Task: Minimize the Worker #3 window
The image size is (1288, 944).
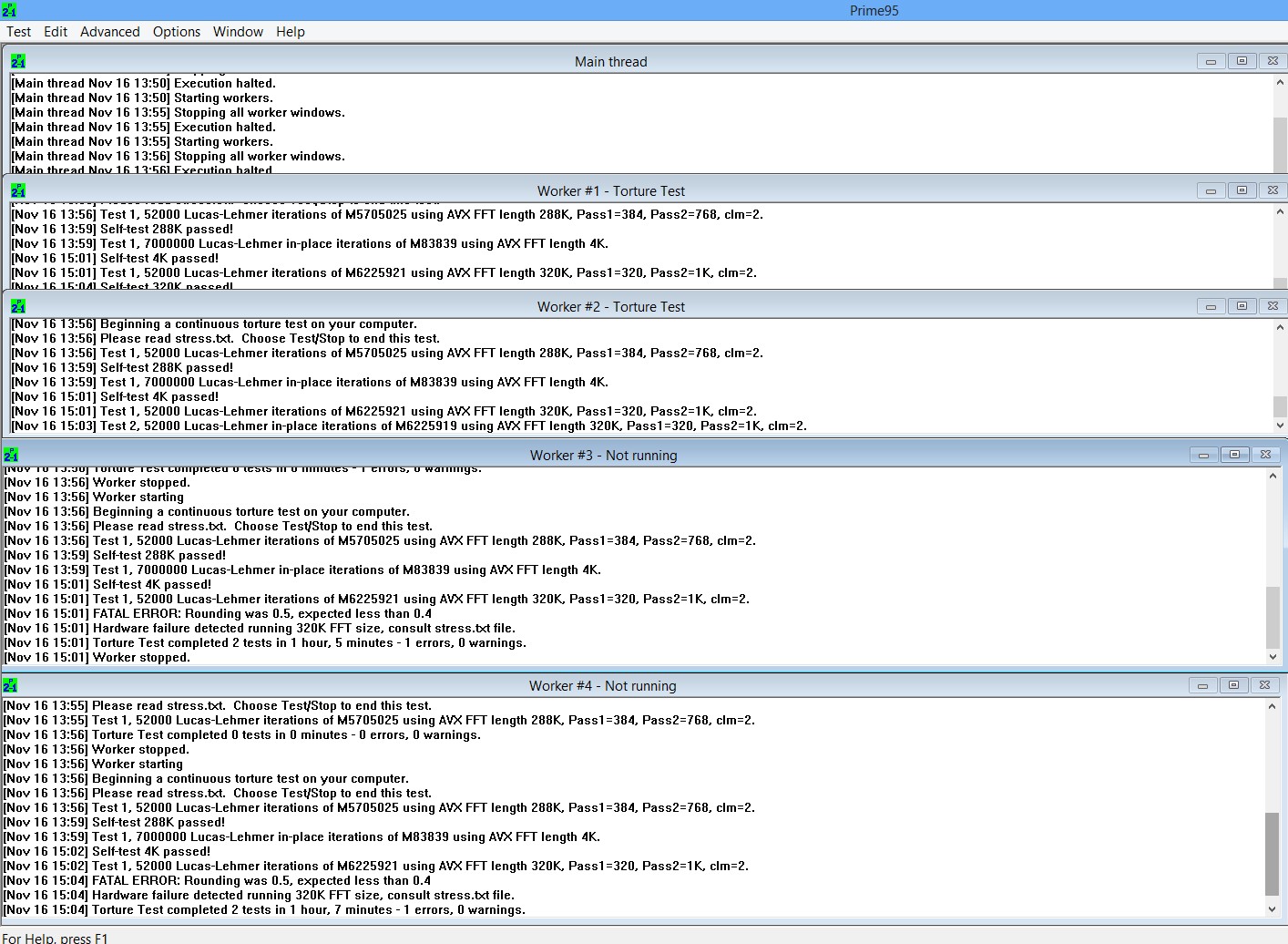Action: click(1203, 455)
